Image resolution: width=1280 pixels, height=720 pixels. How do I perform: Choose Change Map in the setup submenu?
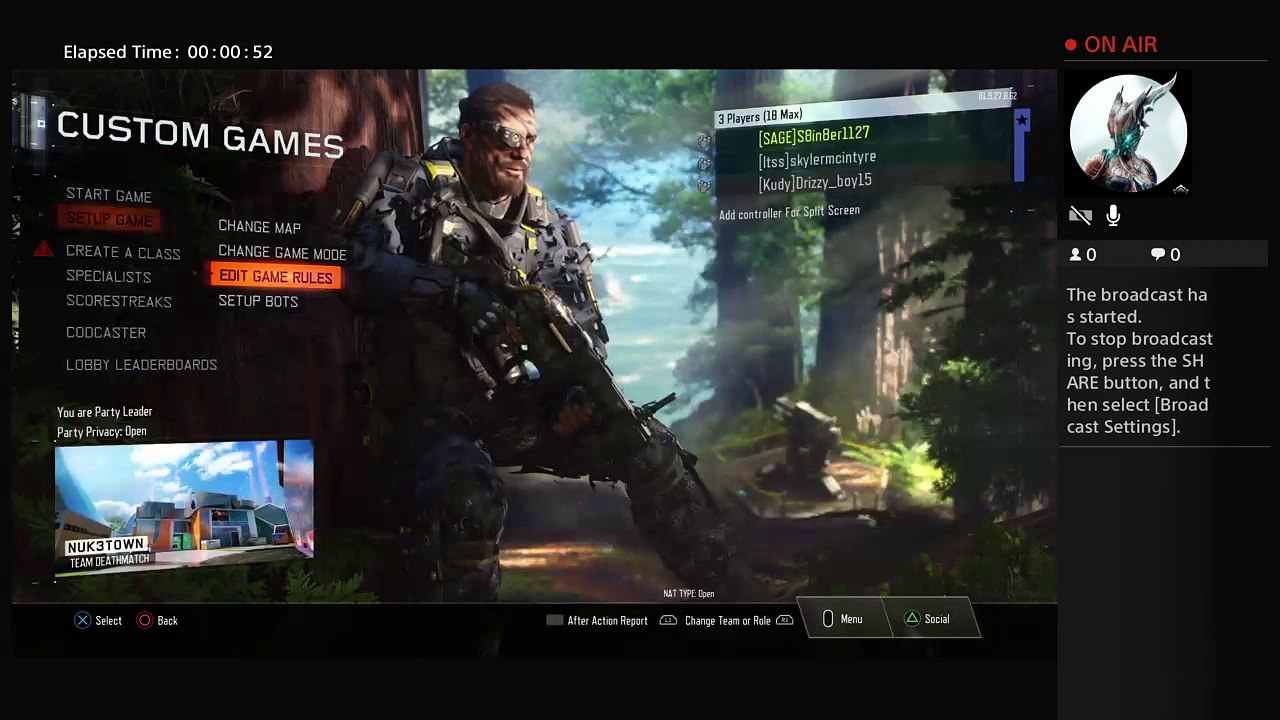click(x=260, y=227)
